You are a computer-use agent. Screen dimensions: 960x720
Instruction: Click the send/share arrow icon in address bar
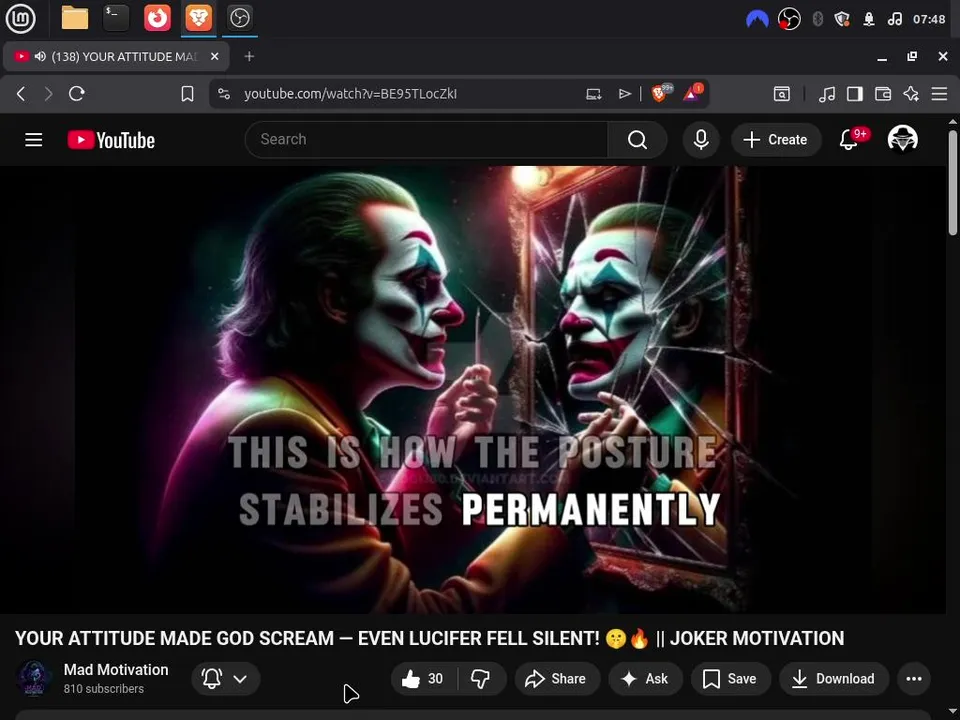click(624, 94)
